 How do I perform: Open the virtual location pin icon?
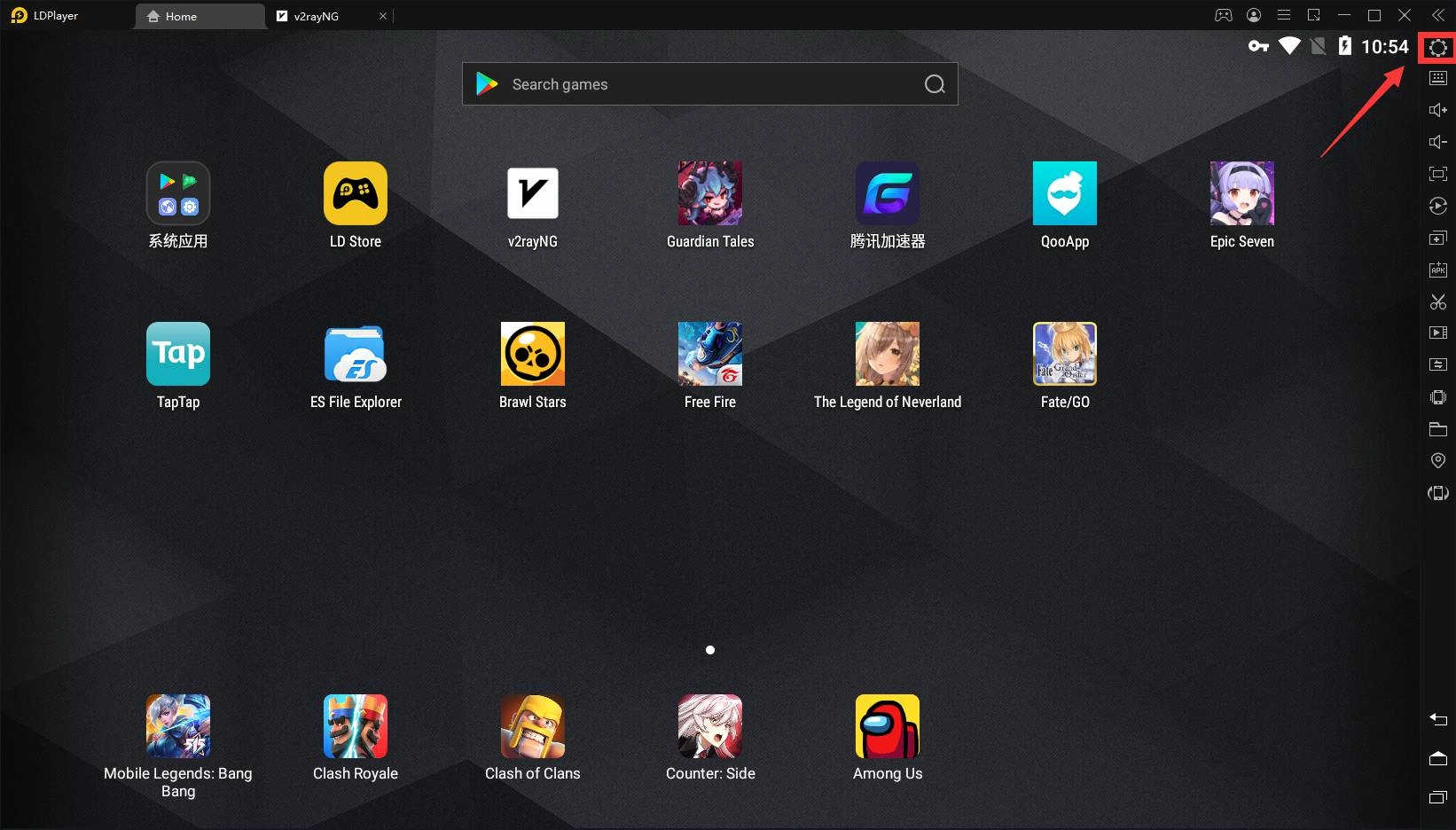pos(1437,460)
